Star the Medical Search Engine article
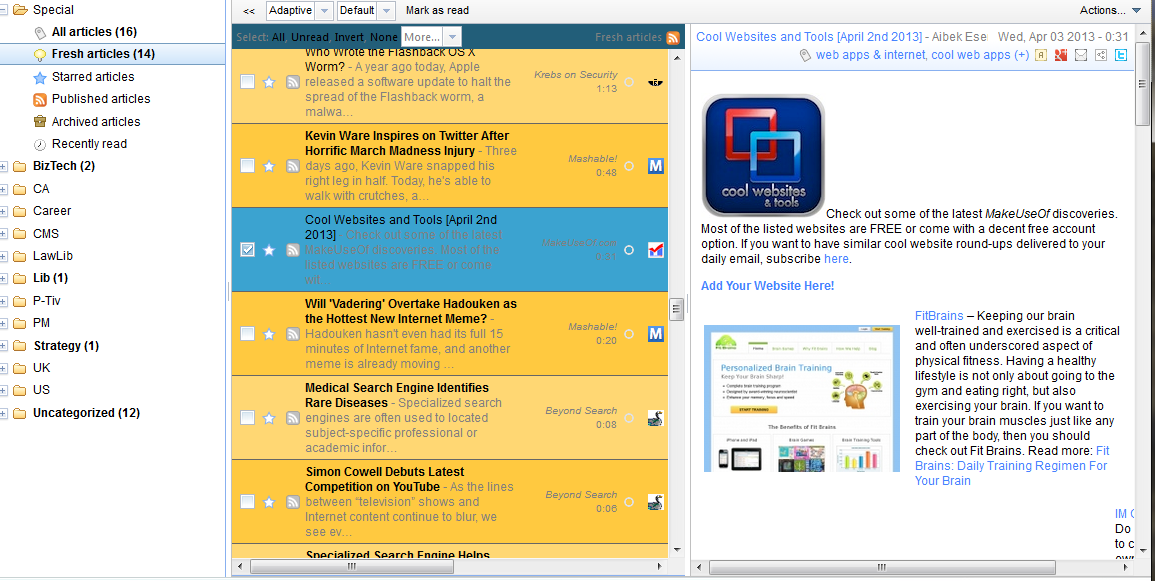This screenshot has height=581, width=1155. click(269, 418)
